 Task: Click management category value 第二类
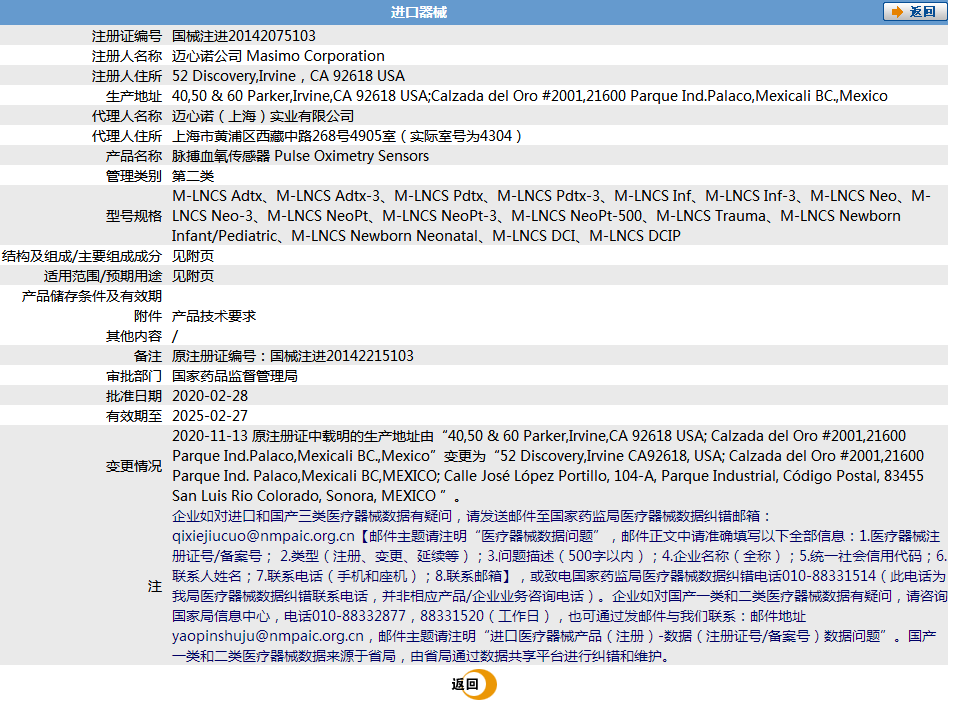[193, 176]
